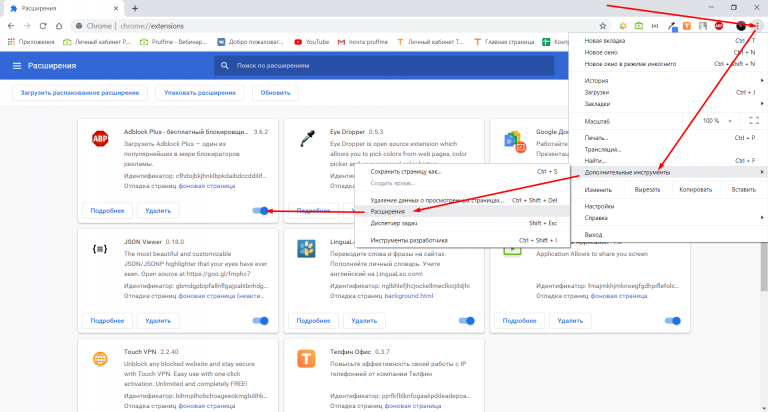768x412 pixels.
Task: Click Удалить for LinguaLeo extension
Action: (x=364, y=321)
